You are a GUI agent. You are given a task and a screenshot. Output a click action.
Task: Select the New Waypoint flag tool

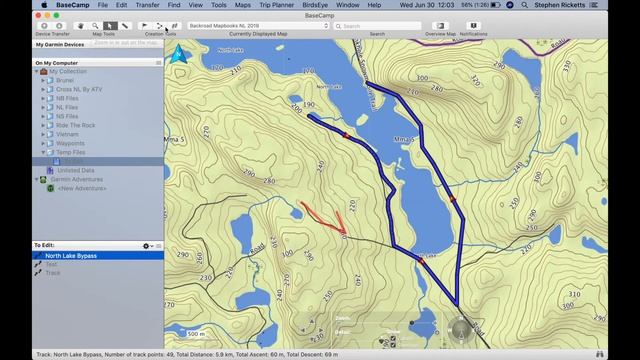(144, 26)
